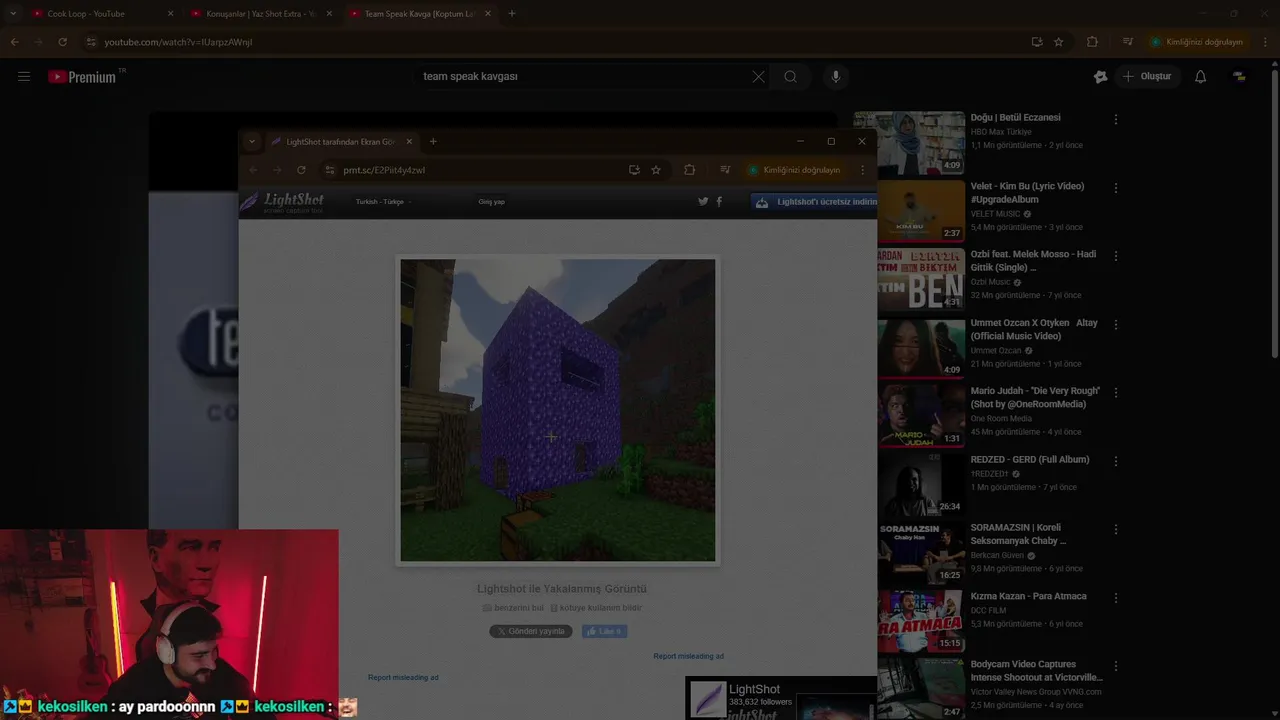Open media controls icon in YouTube window
1280x720 pixels.
tap(1128, 42)
